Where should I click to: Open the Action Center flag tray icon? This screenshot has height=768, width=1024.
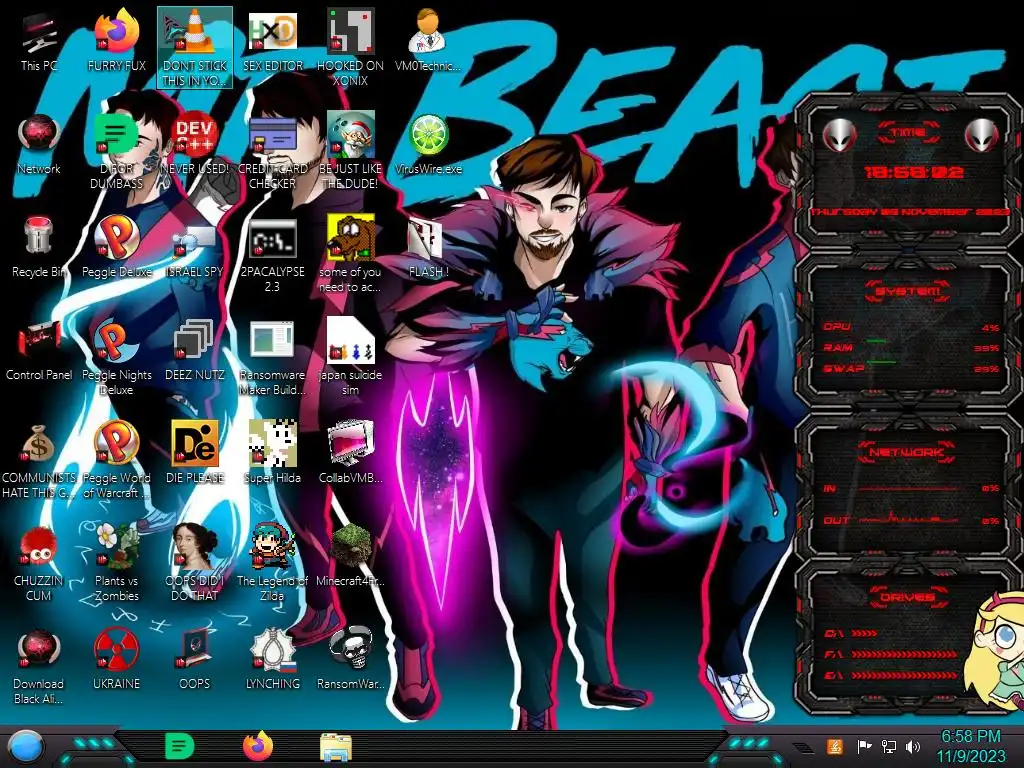tap(864, 746)
